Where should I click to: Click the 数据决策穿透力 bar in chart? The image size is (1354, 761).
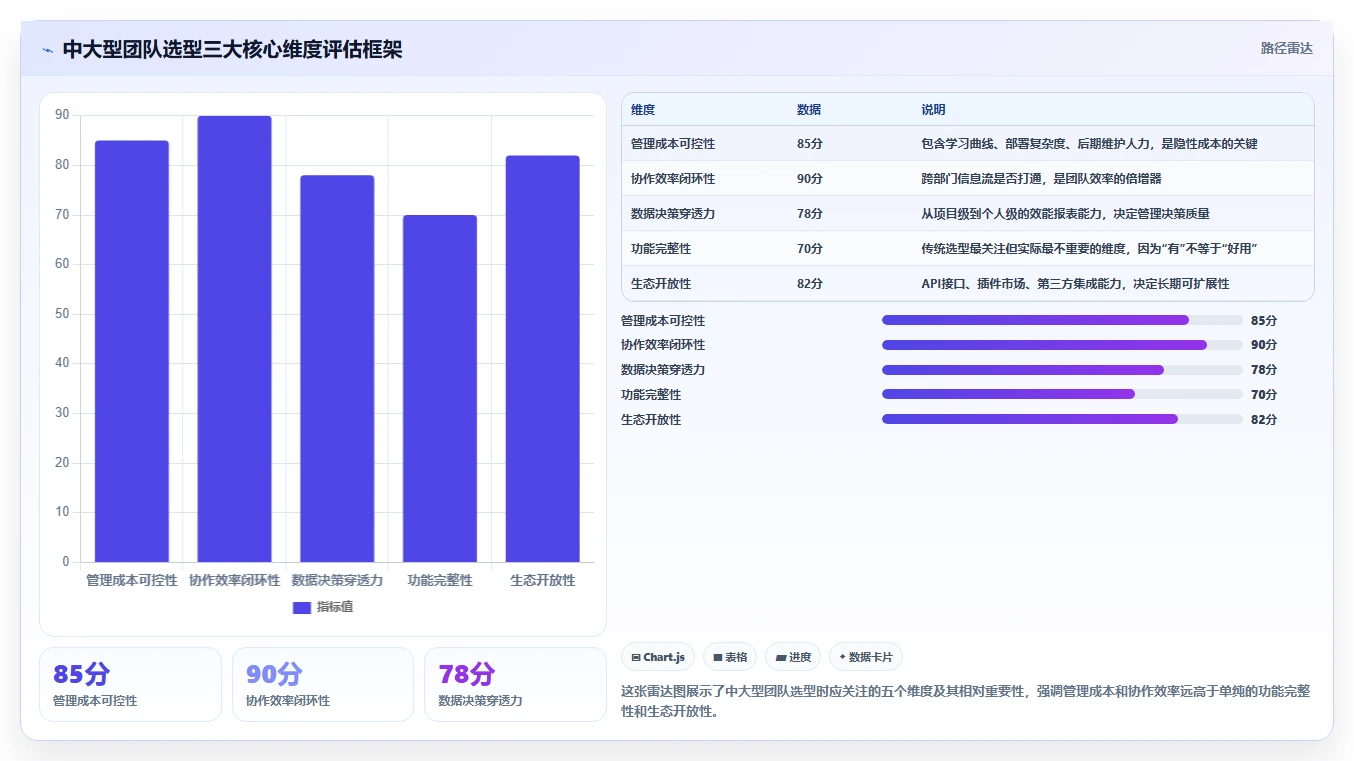(x=337, y=369)
